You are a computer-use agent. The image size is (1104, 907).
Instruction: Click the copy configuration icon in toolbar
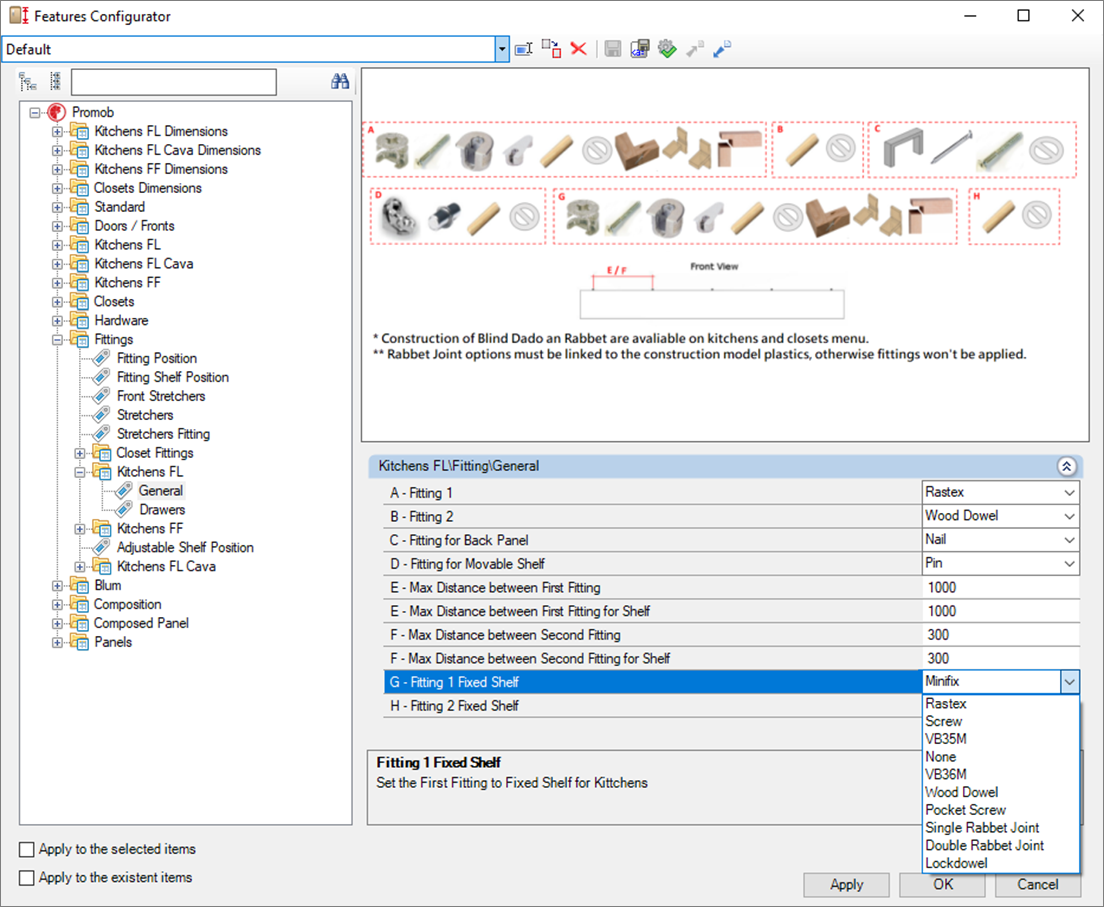tap(550, 49)
